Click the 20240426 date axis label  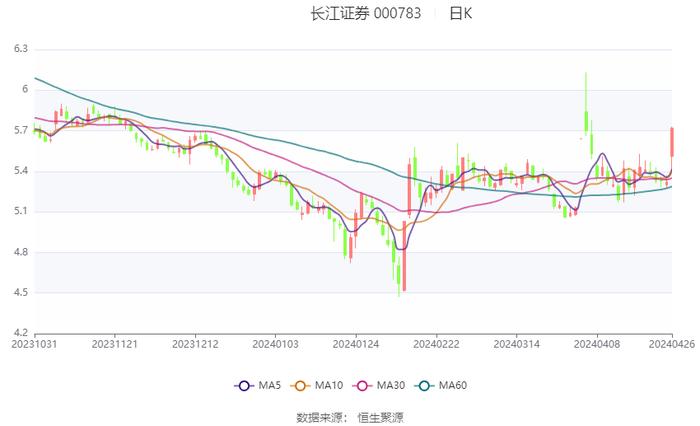tap(670, 343)
